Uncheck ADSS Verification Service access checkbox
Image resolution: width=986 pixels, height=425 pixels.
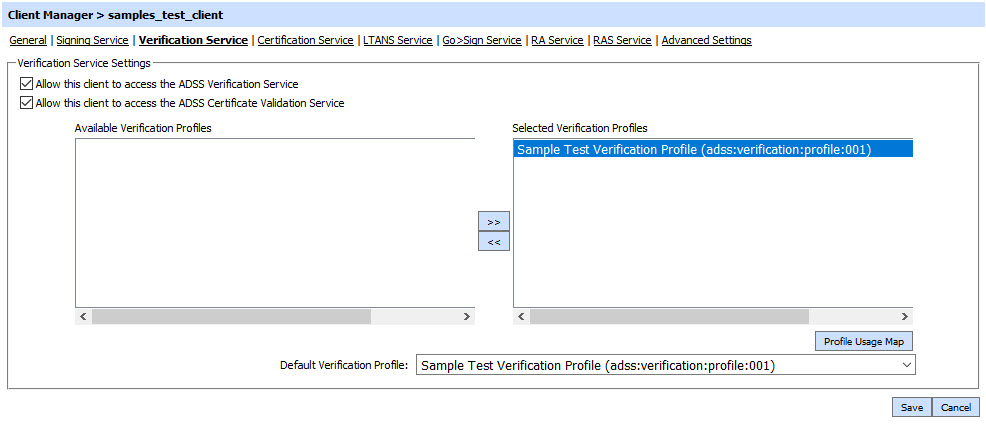26,84
